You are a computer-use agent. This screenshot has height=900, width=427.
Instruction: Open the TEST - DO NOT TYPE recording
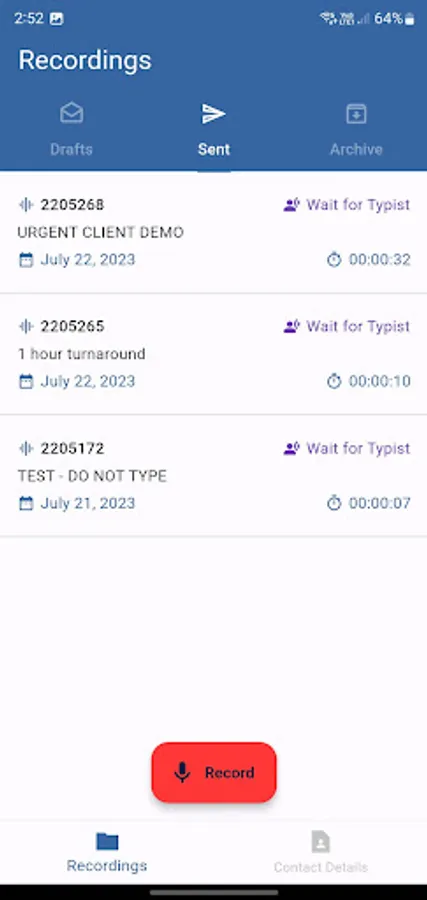214,476
